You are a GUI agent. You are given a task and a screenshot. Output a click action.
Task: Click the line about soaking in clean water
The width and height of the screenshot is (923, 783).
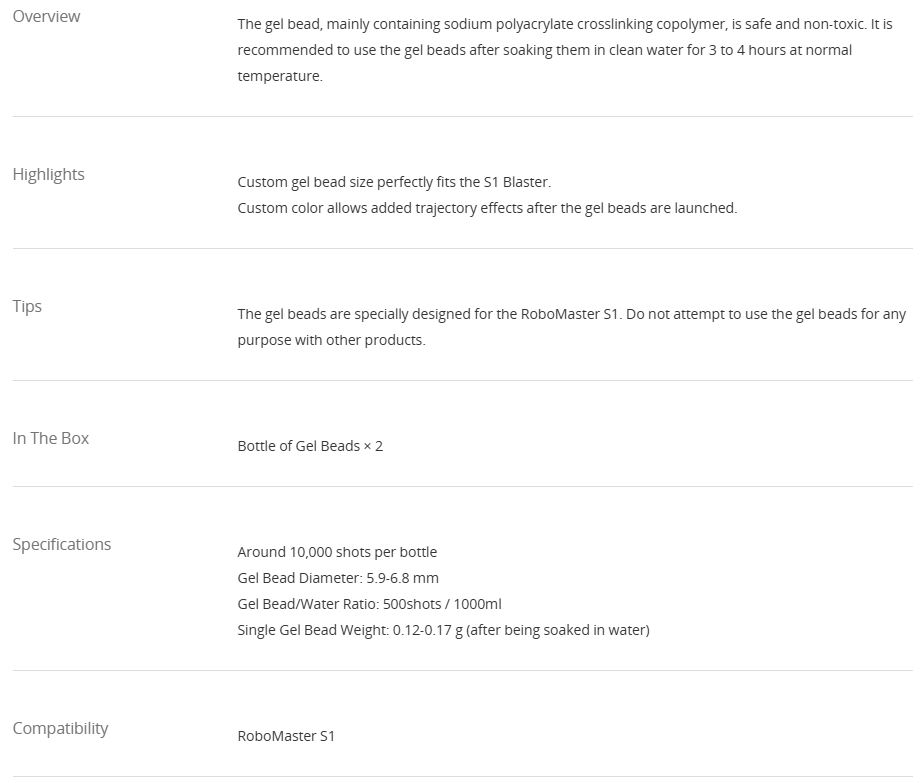[544, 50]
